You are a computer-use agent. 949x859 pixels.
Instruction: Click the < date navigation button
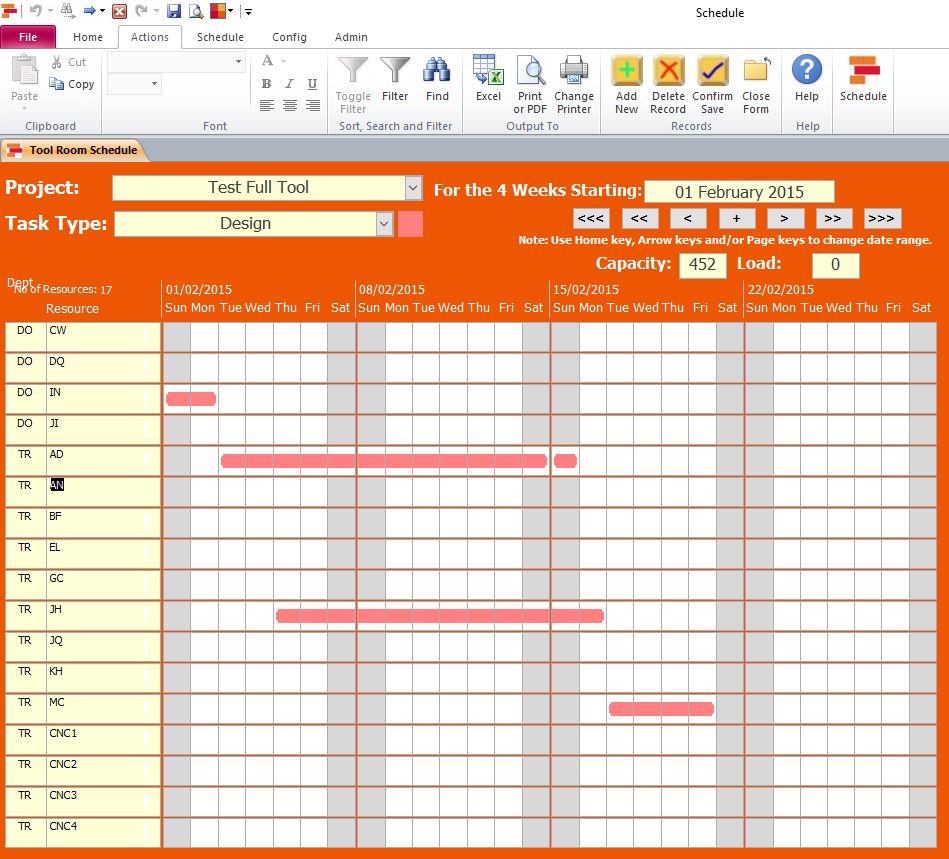coord(688,219)
